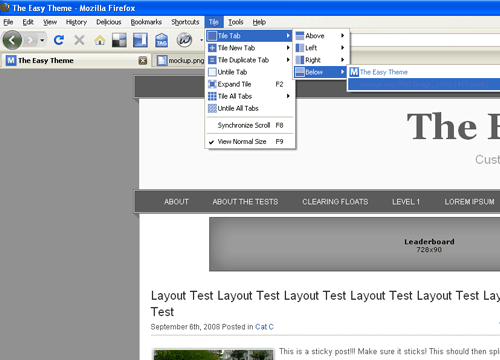Choose Untile Tab from the Tile menu
This screenshot has height=360, width=500.
point(249,72)
